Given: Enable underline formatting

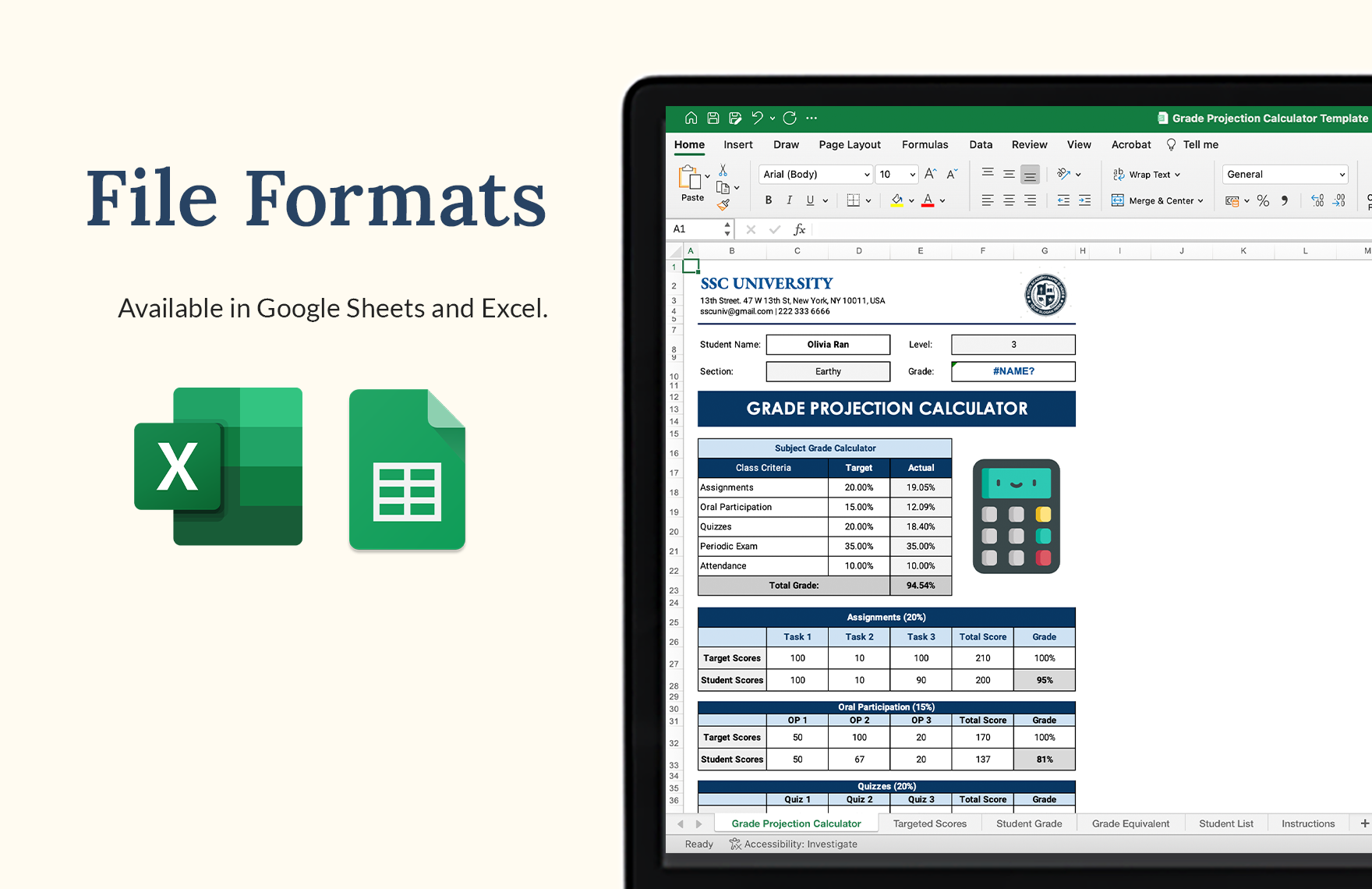Looking at the screenshot, I should pyautogui.click(x=809, y=200).
